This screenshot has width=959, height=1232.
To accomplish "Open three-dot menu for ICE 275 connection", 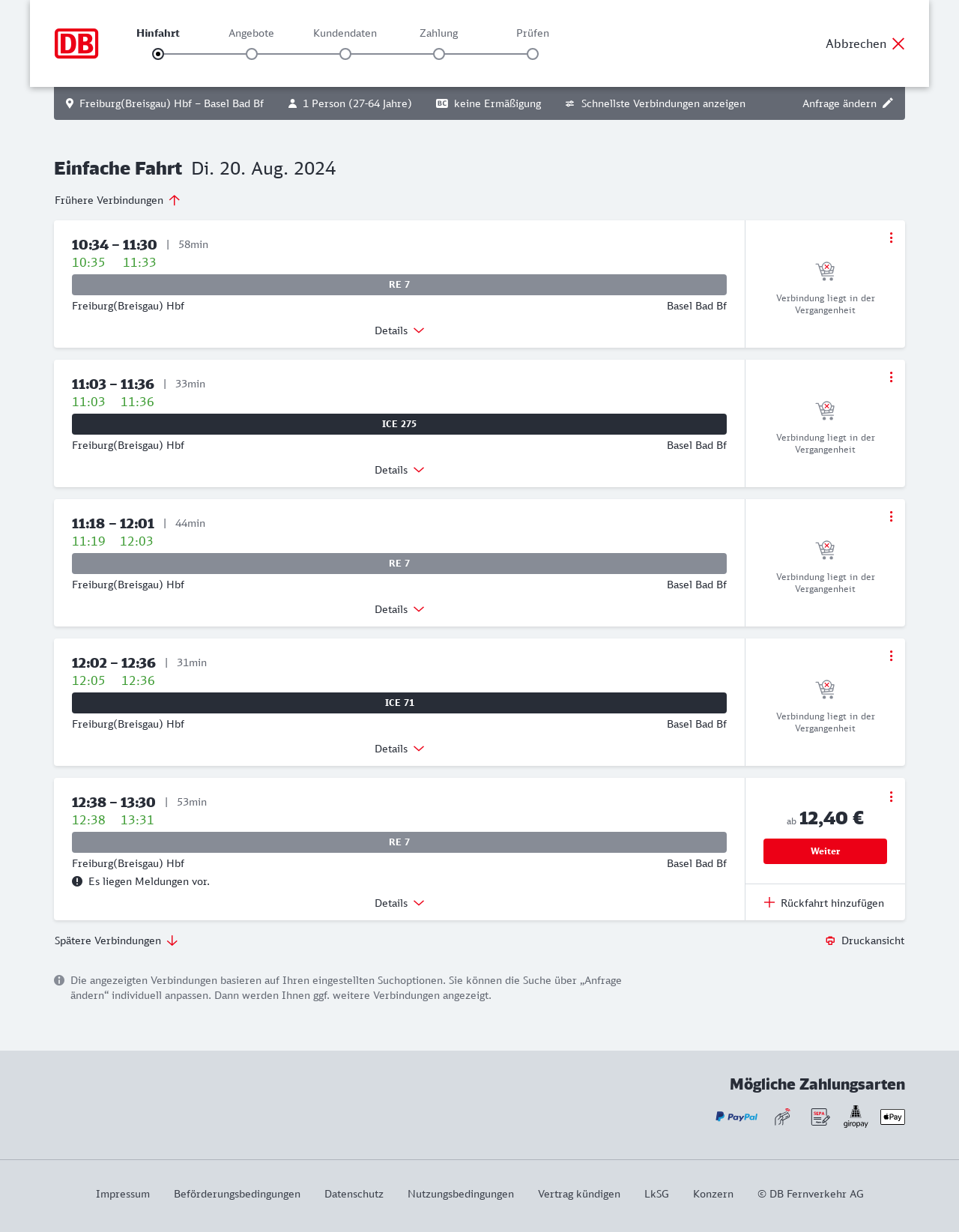I will coord(891,377).
